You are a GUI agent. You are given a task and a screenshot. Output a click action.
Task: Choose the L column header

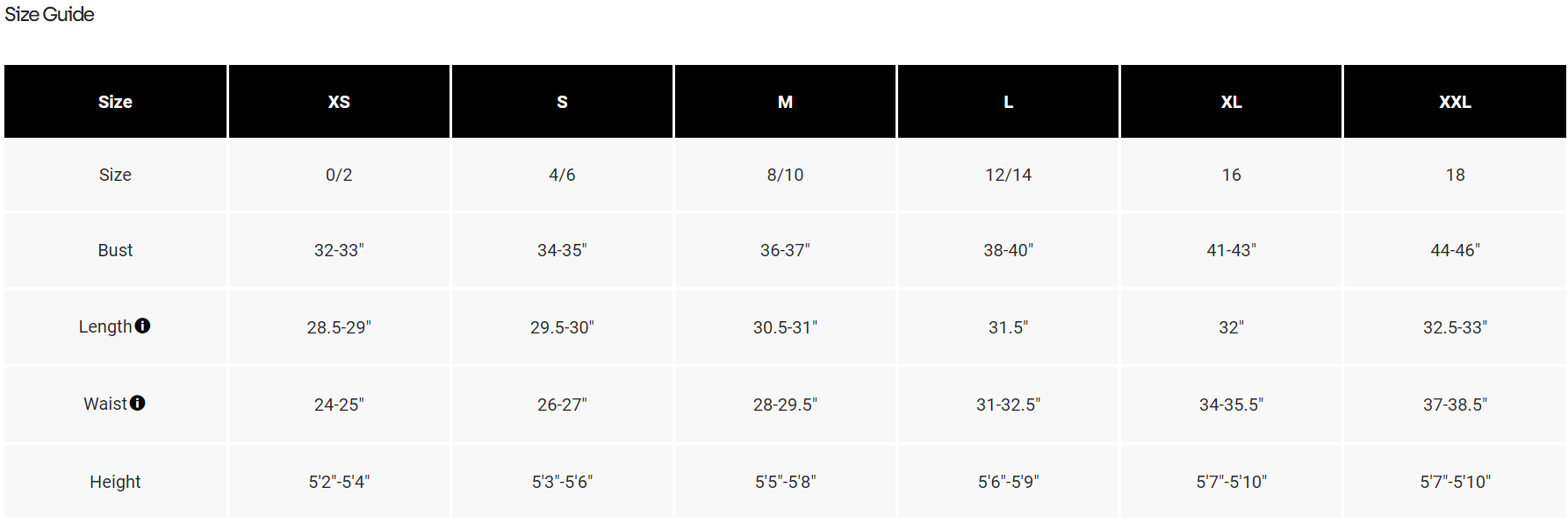pos(1008,102)
